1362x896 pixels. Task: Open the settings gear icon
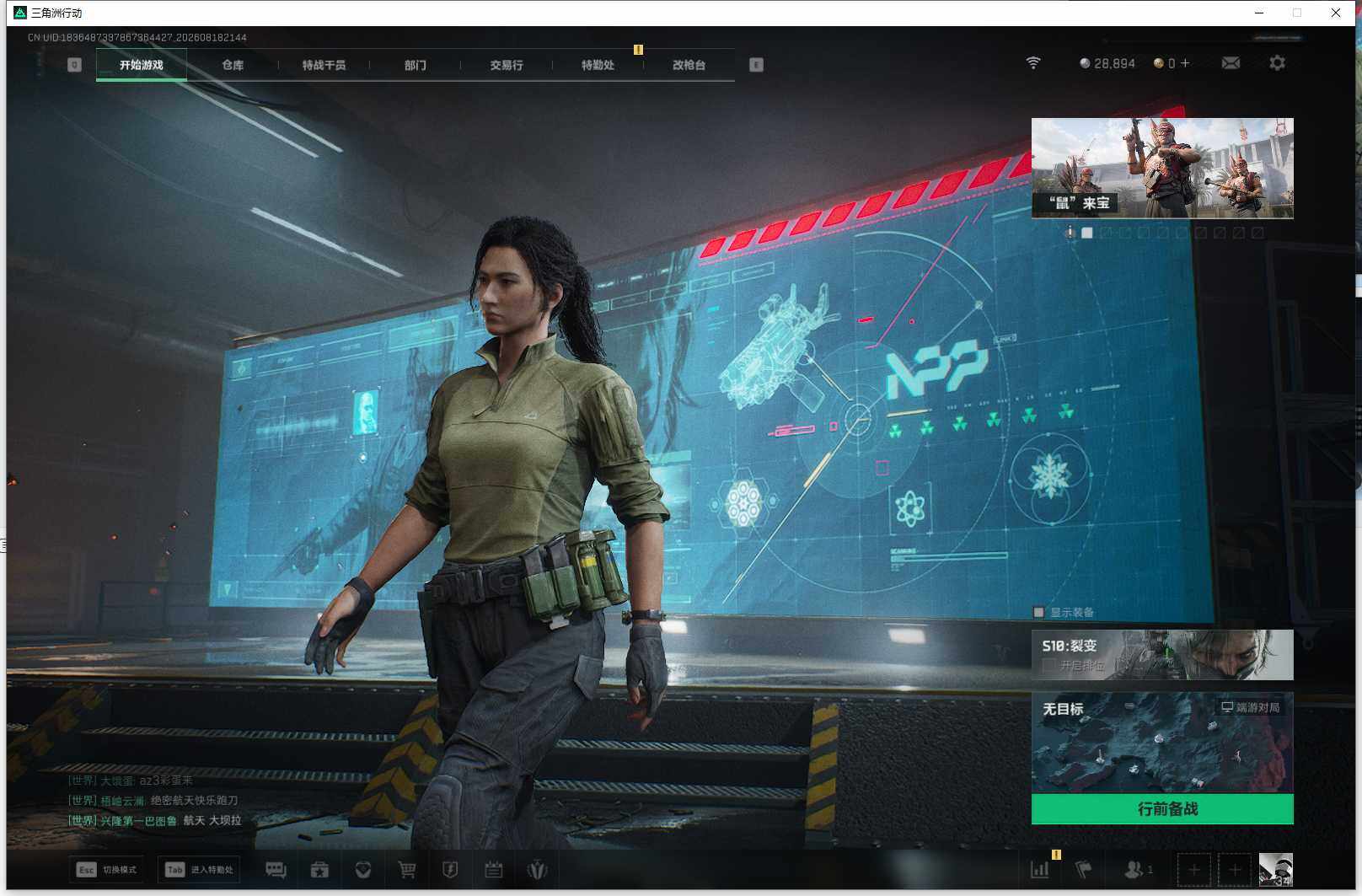[1277, 63]
